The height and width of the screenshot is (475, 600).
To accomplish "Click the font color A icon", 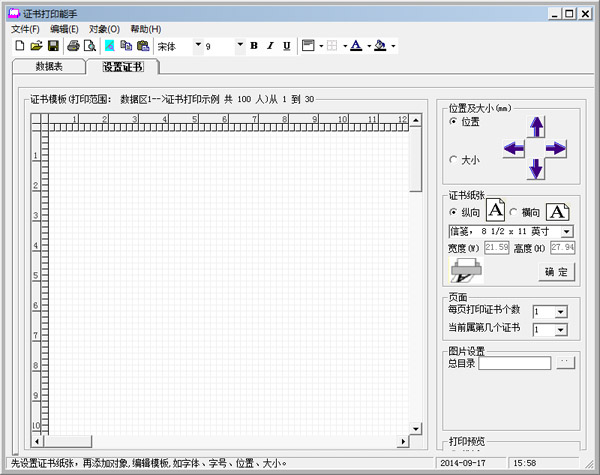I will click(356, 46).
